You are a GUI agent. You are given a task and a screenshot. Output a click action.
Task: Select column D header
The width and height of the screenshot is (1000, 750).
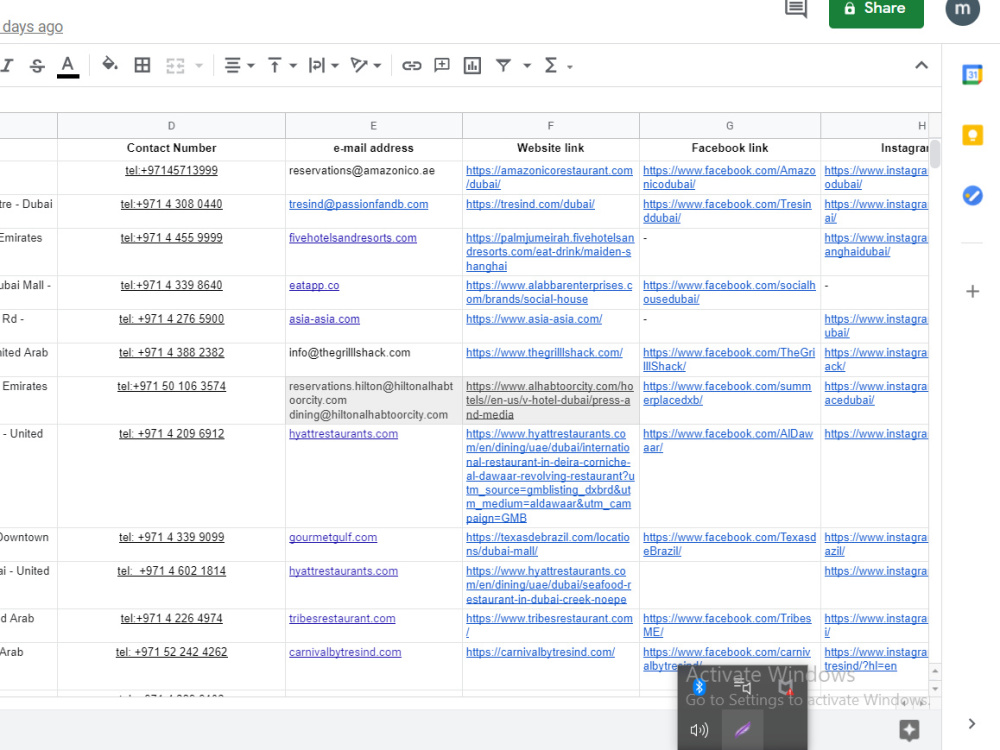pyautogui.click(x=171, y=126)
